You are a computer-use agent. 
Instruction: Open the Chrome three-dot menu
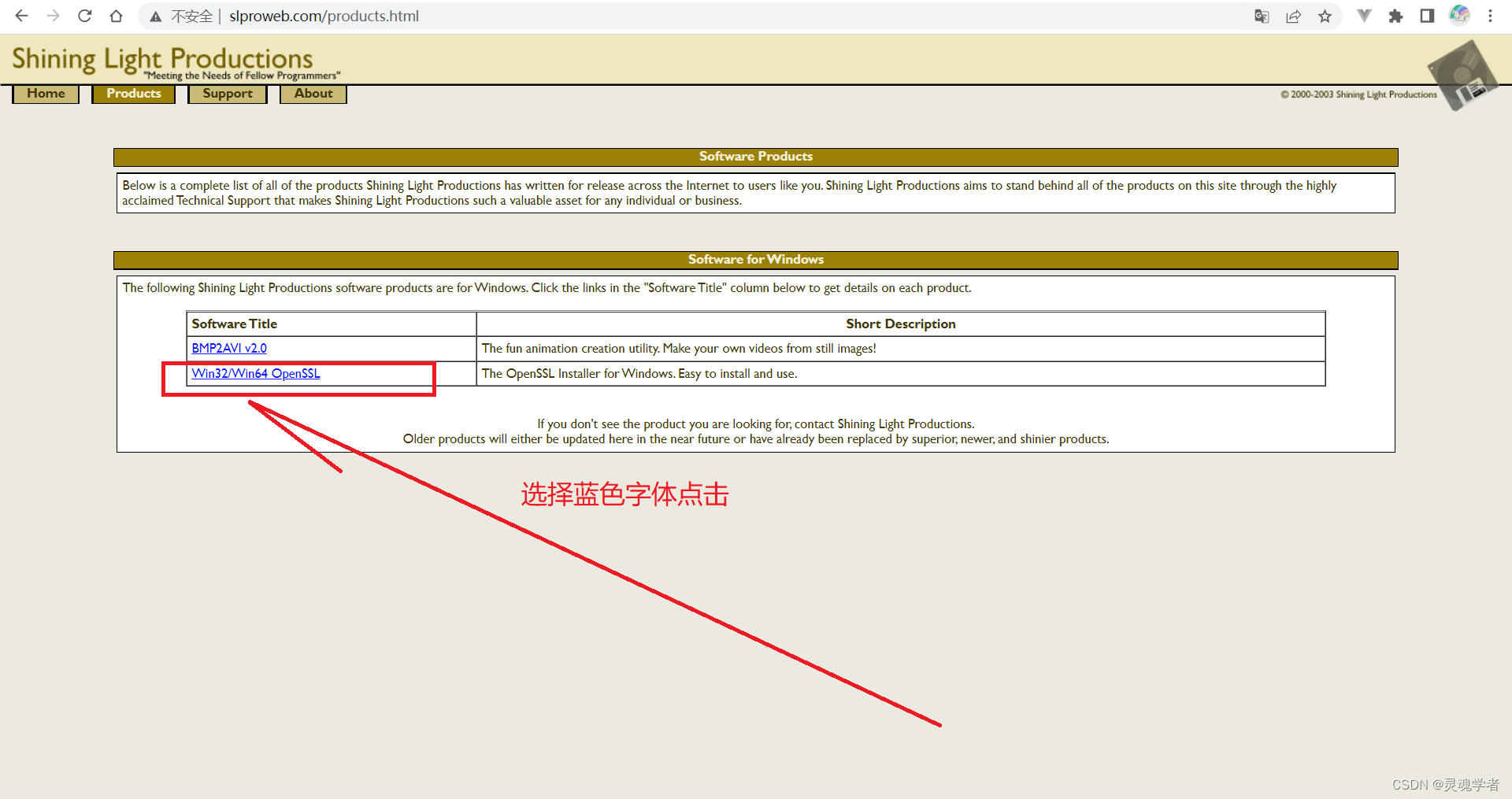(1490, 16)
